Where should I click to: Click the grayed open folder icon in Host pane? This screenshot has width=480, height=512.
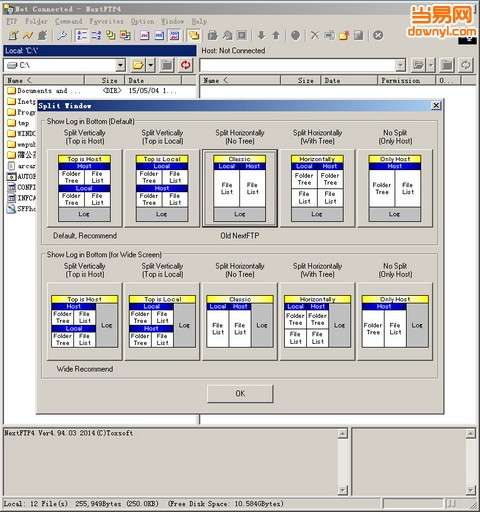(x=418, y=65)
